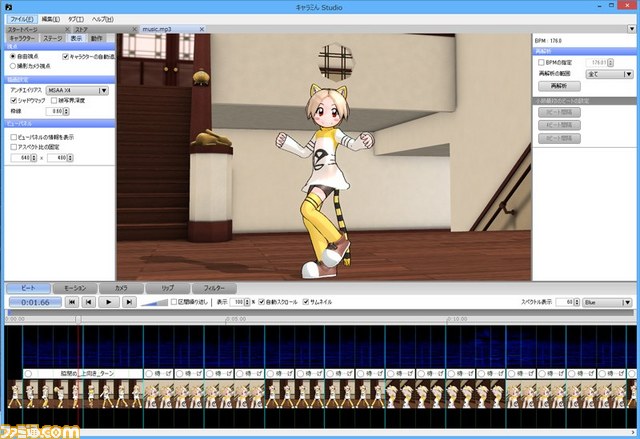Click the 0:10.00 mark on the ruler
This screenshot has width=640, height=439.
457,319
